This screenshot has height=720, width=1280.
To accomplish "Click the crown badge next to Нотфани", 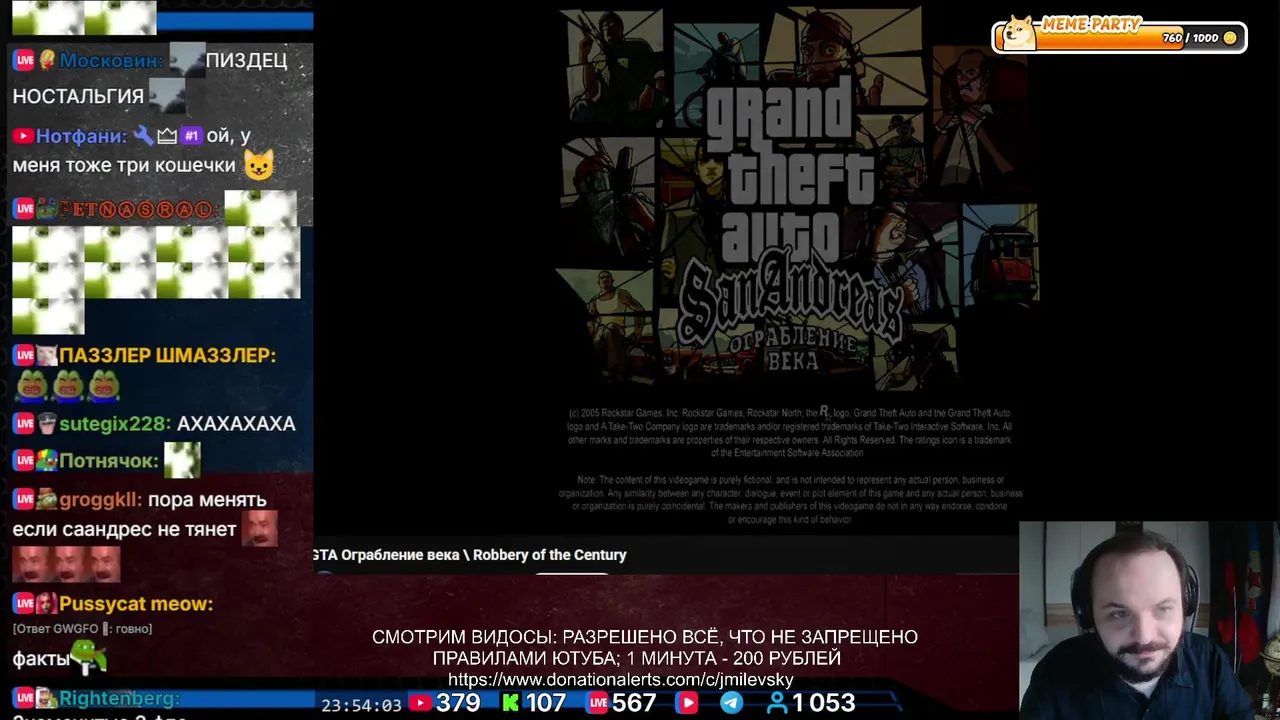I will click(167, 135).
